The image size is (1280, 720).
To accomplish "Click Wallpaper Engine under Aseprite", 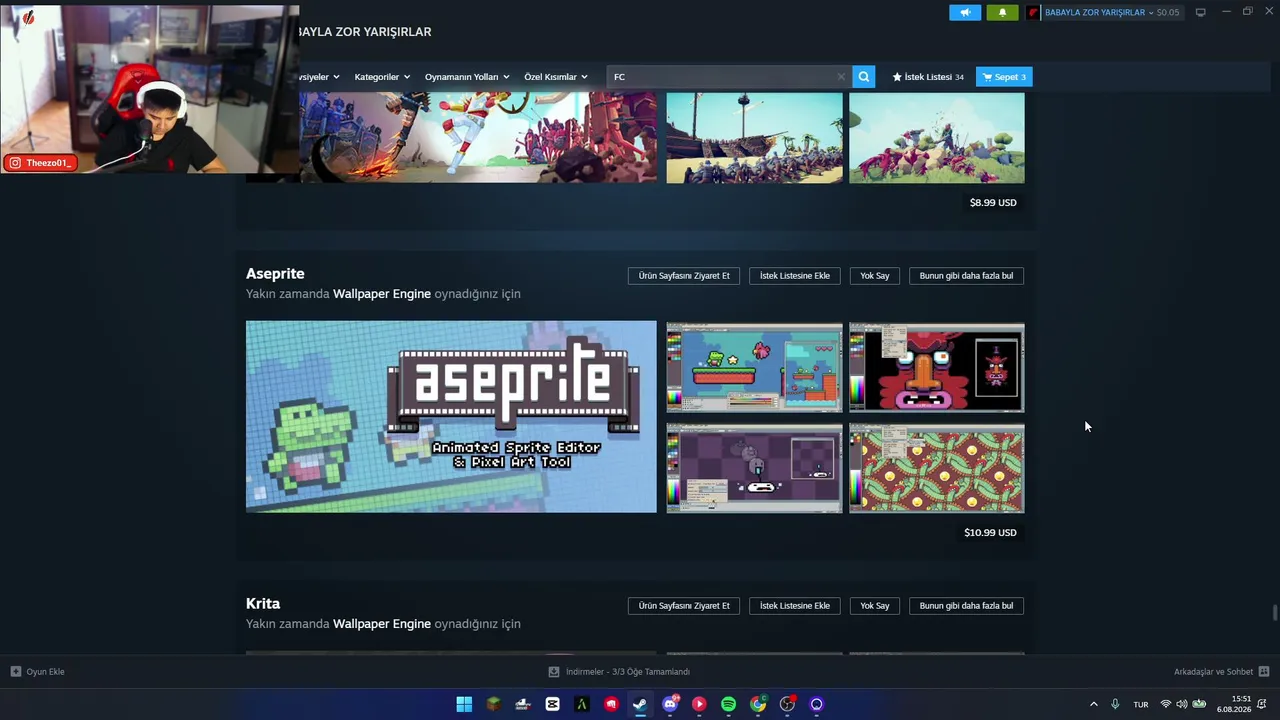I will point(382,294).
